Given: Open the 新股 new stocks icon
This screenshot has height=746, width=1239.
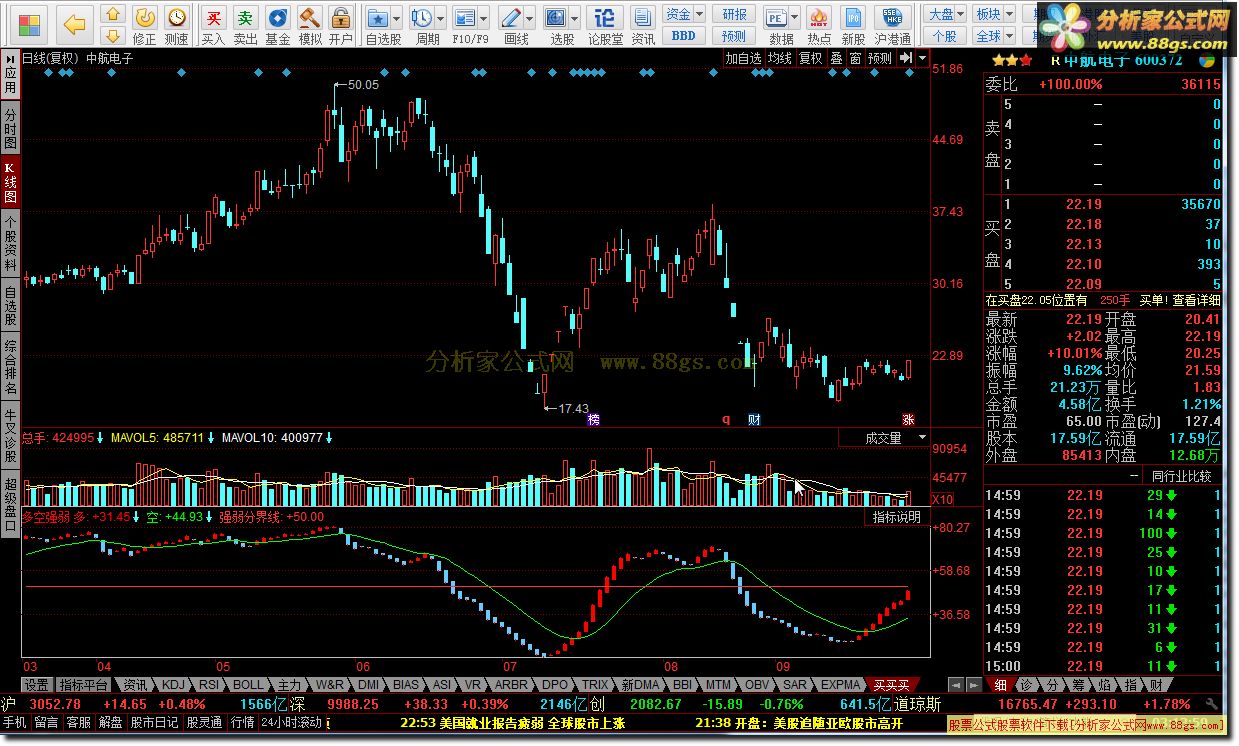Looking at the screenshot, I should 853,25.
